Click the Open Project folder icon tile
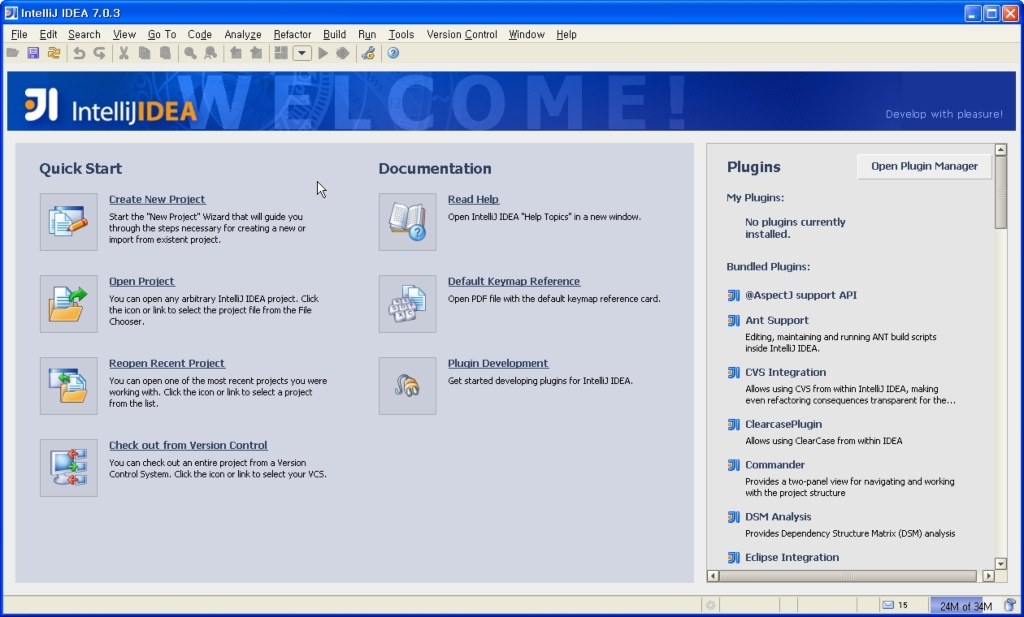This screenshot has height=617, width=1024. (x=69, y=304)
